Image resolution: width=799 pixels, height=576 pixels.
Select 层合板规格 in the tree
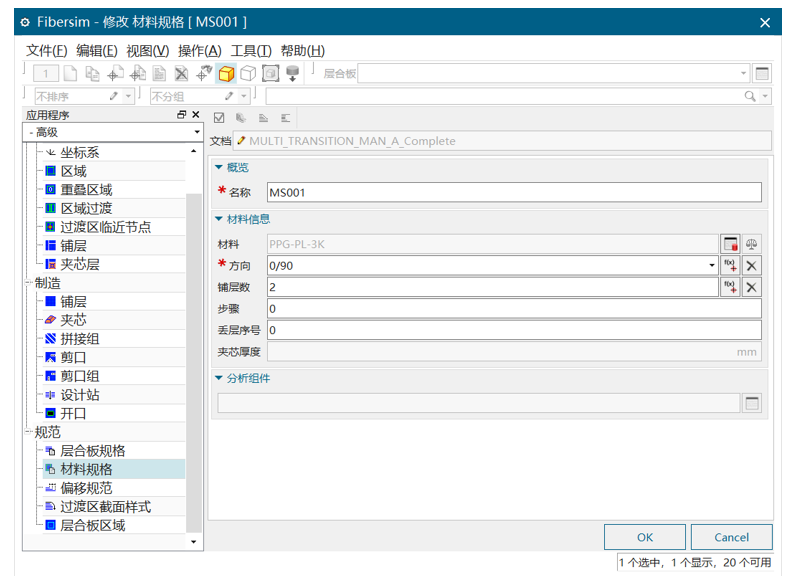pyautogui.click(x=92, y=451)
